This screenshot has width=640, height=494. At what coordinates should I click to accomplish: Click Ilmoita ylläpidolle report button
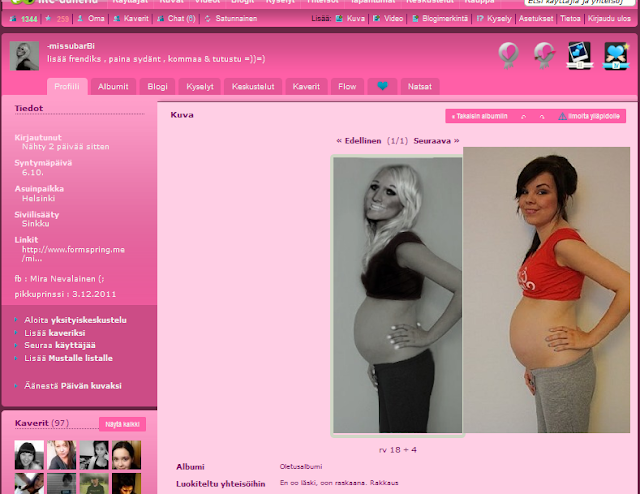589,116
